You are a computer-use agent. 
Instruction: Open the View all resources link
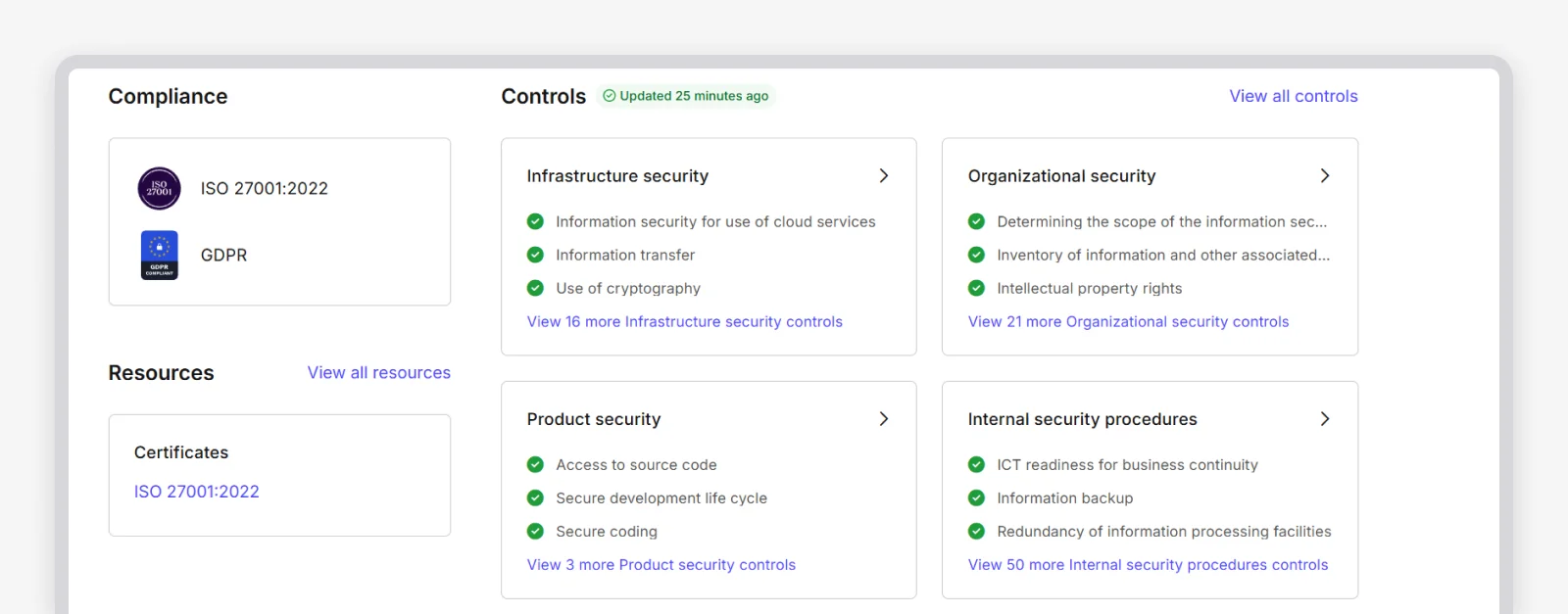378,372
